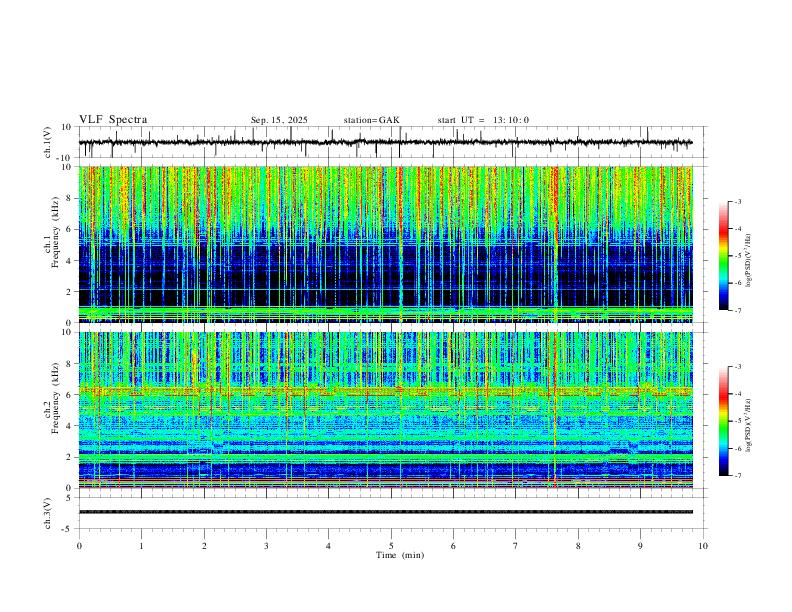Image resolution: width=792 pixels, height=612 pixels.
Task: Click the "Time (min)" axis title
Action: [x=400, y=555]
